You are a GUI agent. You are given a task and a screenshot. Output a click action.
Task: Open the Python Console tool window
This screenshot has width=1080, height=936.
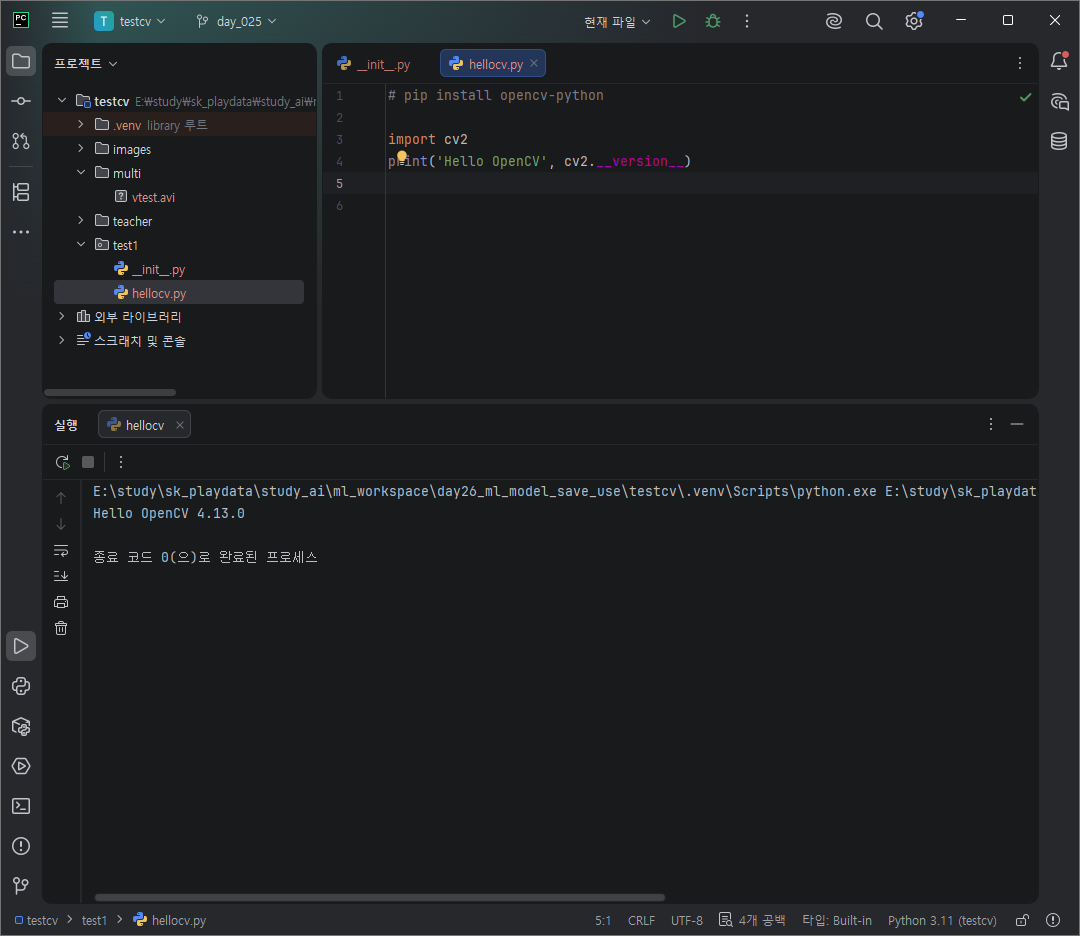pyautogui.click(x=21, y=686)
